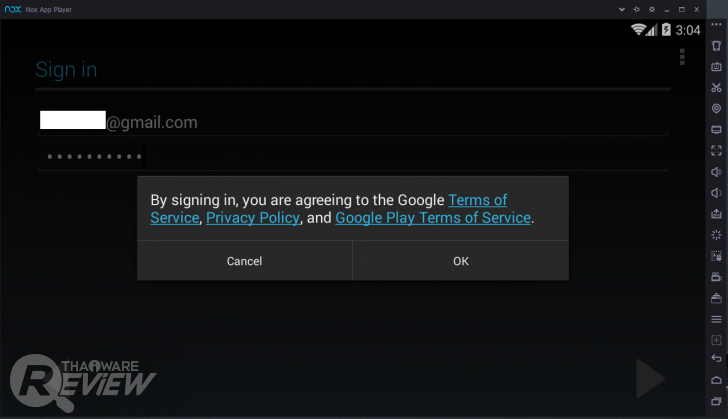
Task: Open Nox settings gear in title bar
Action: (651, 9)
